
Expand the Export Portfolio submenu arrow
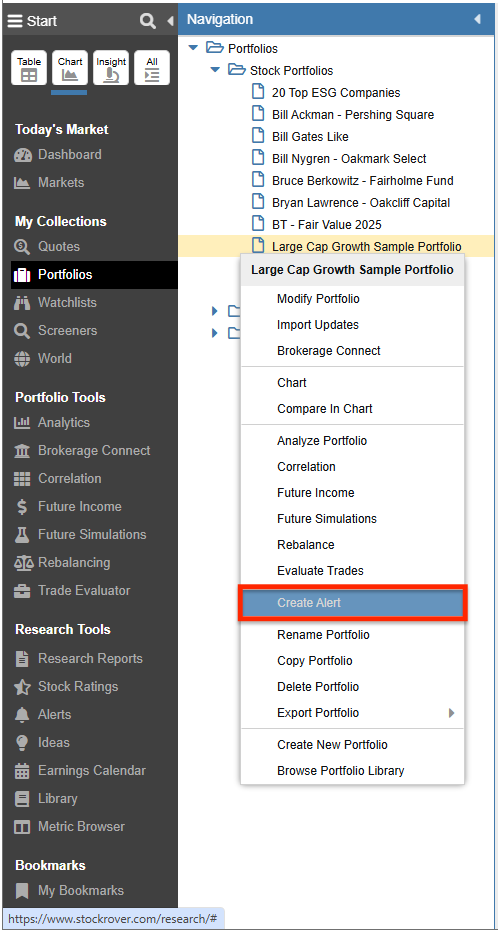pyautogui.click(x=452, y=713)
